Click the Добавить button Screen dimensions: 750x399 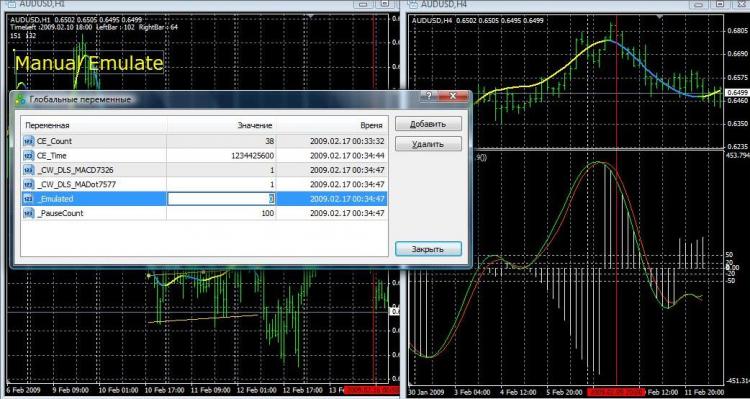(428, 124)
